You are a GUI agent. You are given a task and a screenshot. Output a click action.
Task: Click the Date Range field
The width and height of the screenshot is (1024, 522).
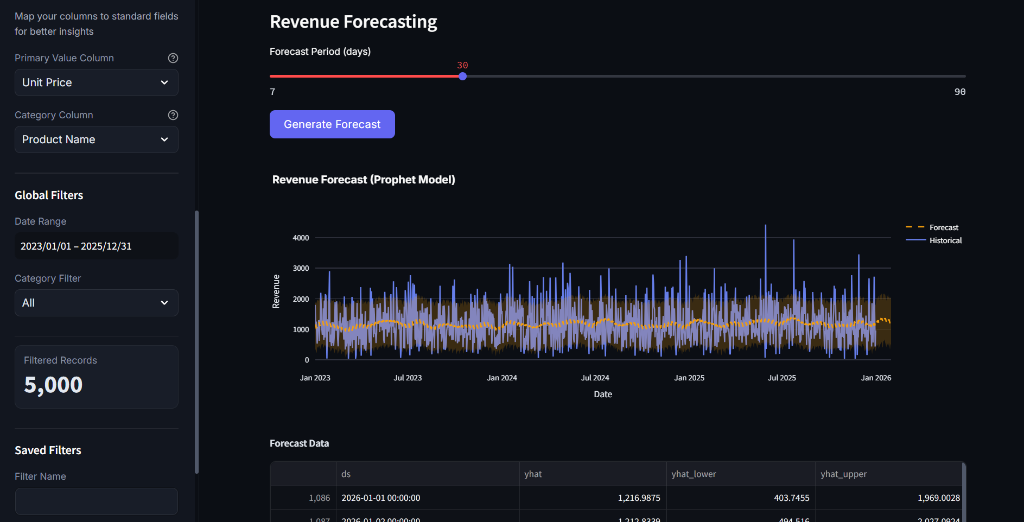click(97, 246)
